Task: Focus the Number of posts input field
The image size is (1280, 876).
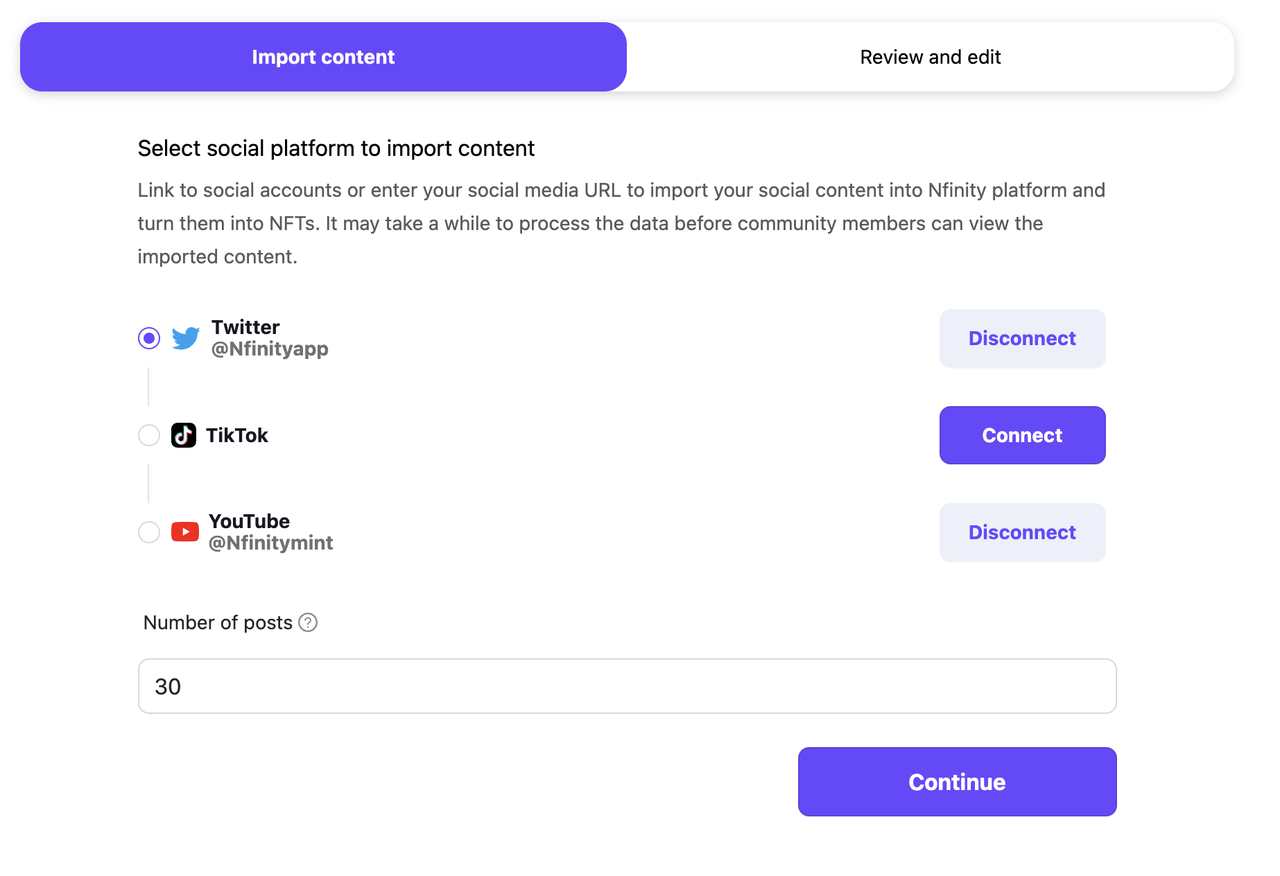Action: pyautogui.click(x=627, y=686)
